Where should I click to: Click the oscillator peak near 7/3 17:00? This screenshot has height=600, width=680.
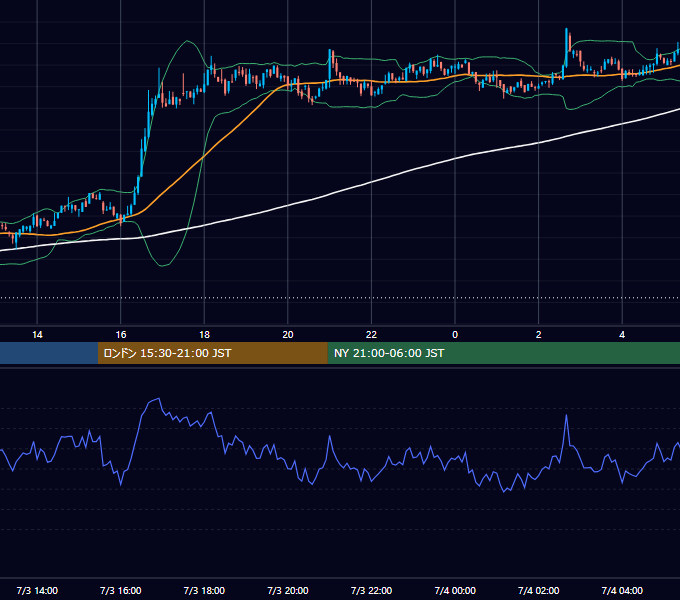(x=159, y=399)
